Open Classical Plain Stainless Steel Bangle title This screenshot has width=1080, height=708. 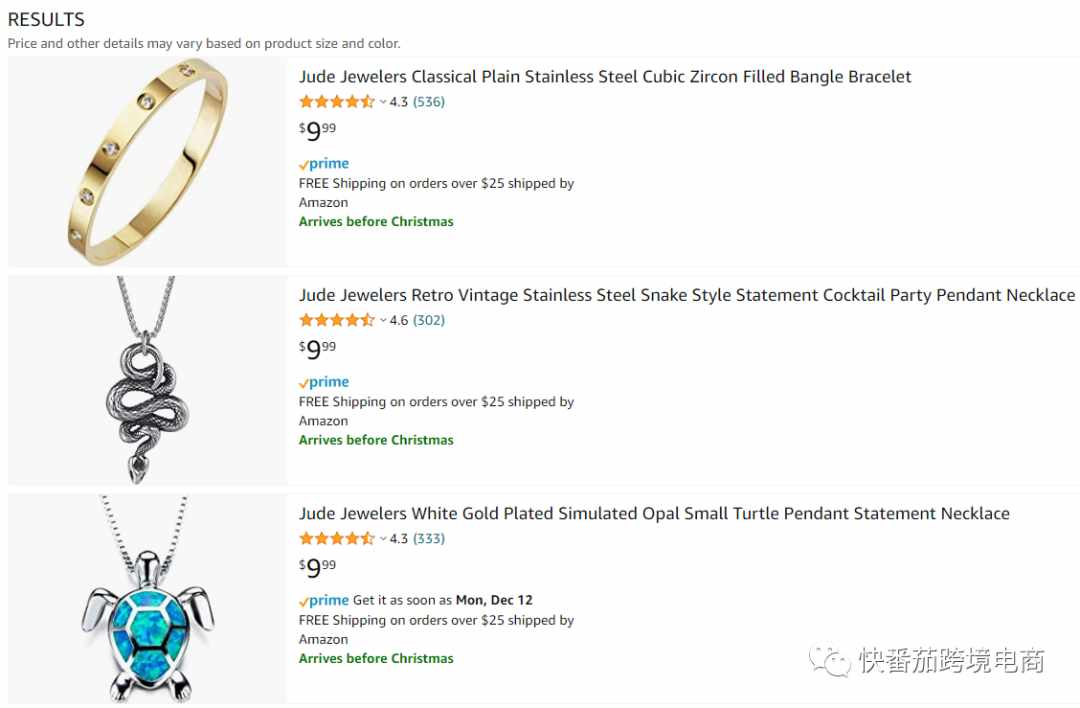pyautogui.click(x=605, y=76)
